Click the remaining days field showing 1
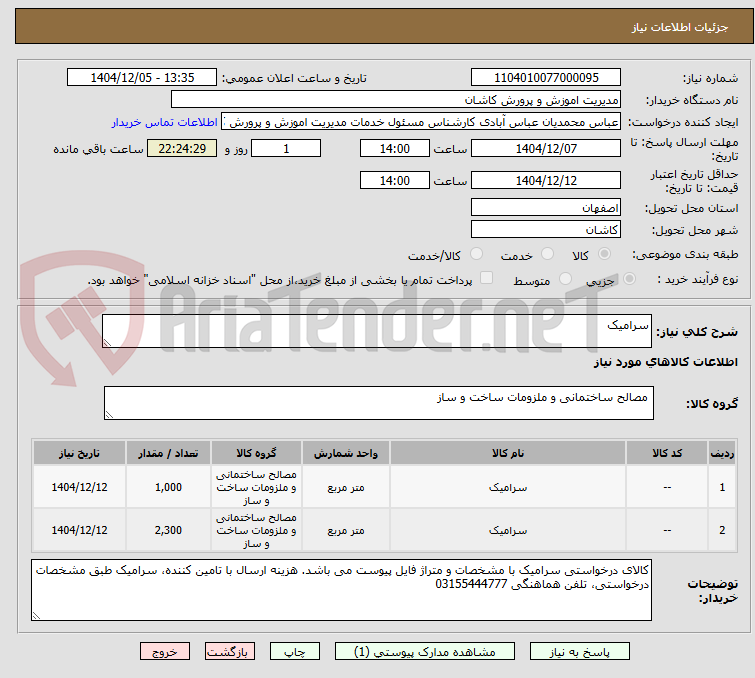755x678 pixels. tap(286, 148)
